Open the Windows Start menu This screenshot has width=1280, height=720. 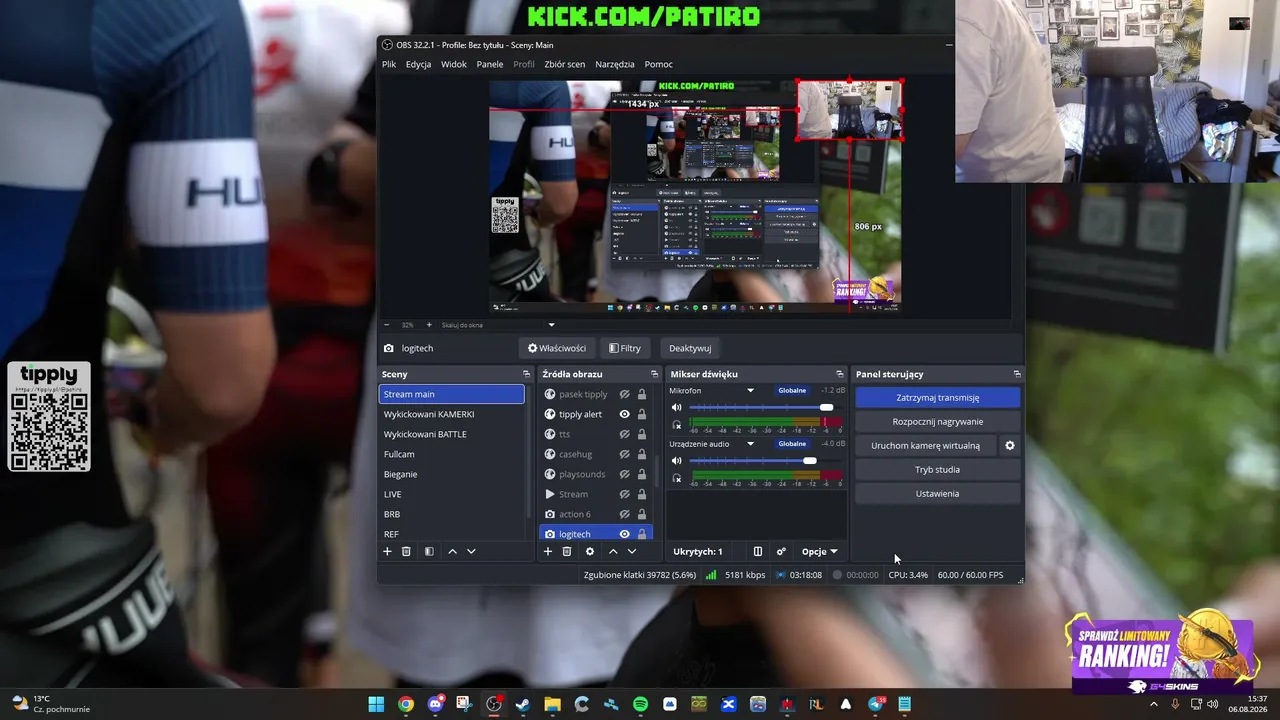(x=376, y=704)
